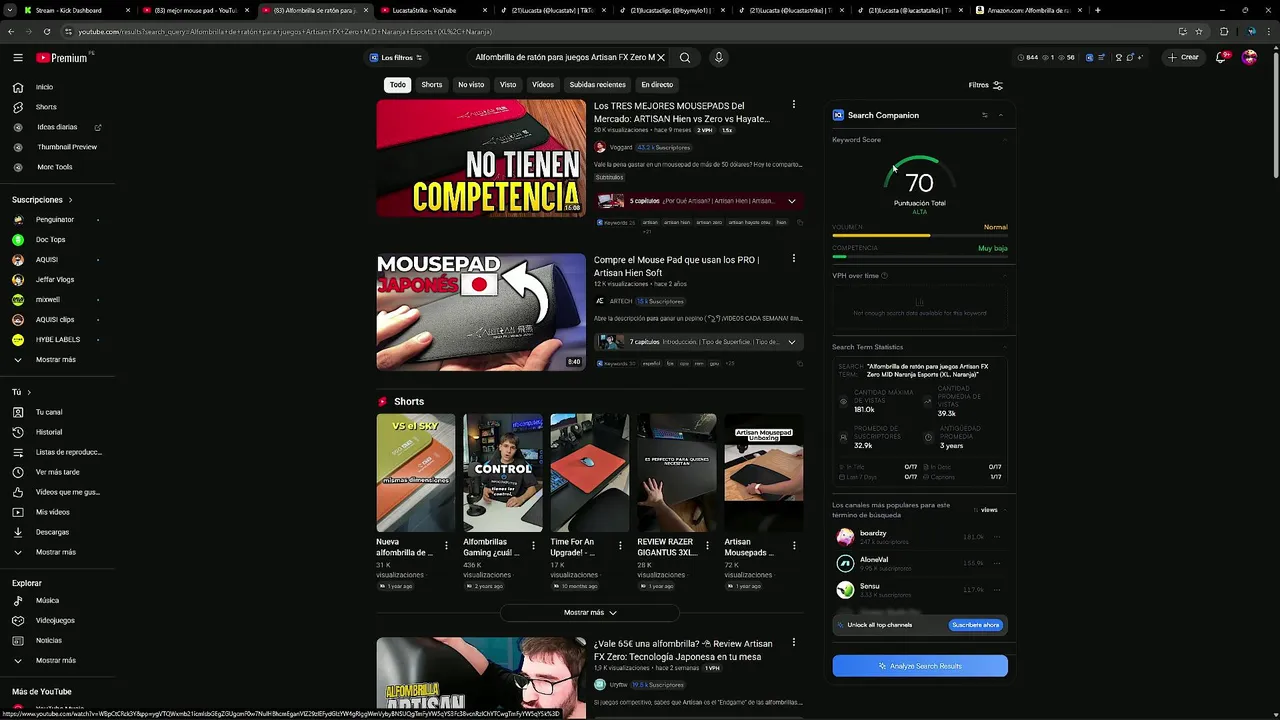This screenshot has width=1280, height=720.
Task: Open Penguinator subscription channel
Action: pos(55,220)
